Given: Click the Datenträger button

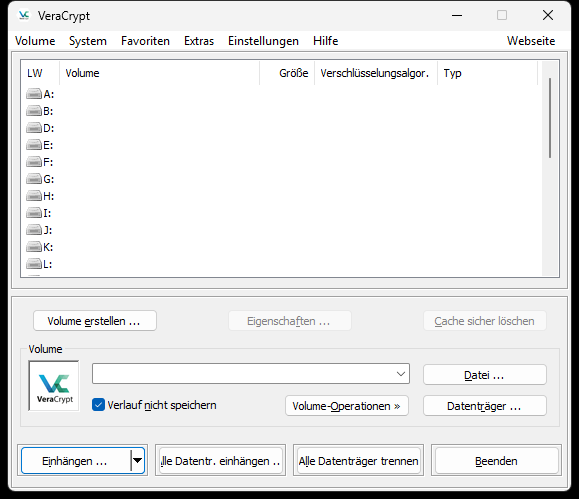Looking at the screenshot, I should 484,406.
